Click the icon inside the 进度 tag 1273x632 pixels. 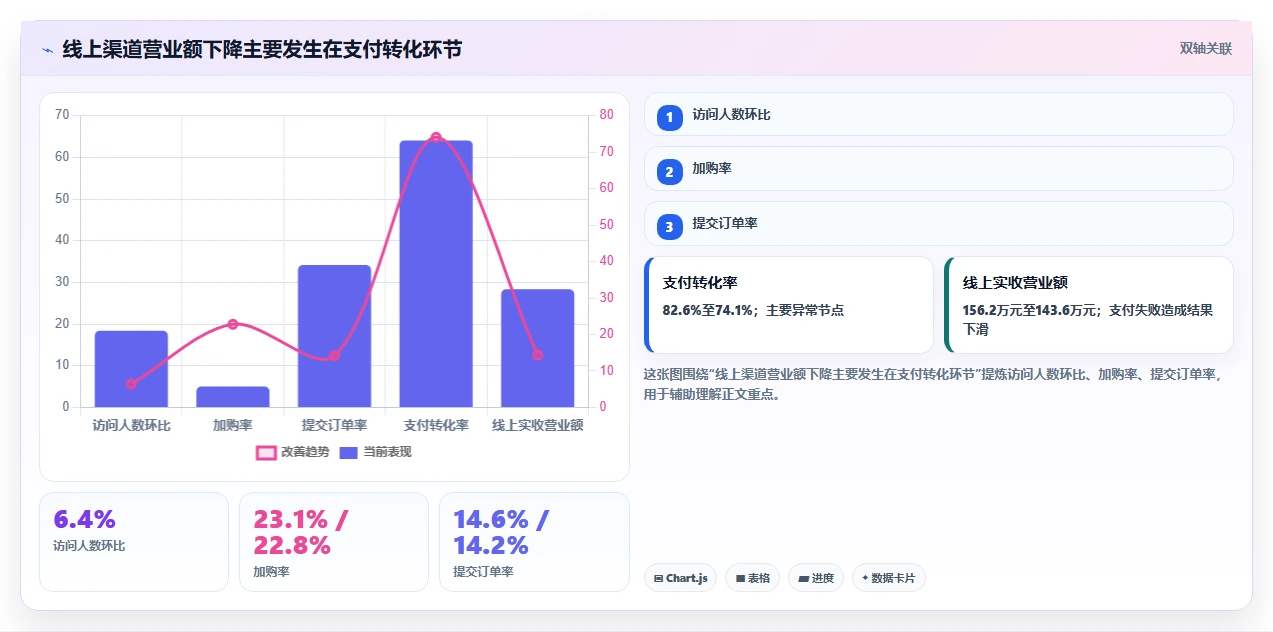click(x=803, y=578)
